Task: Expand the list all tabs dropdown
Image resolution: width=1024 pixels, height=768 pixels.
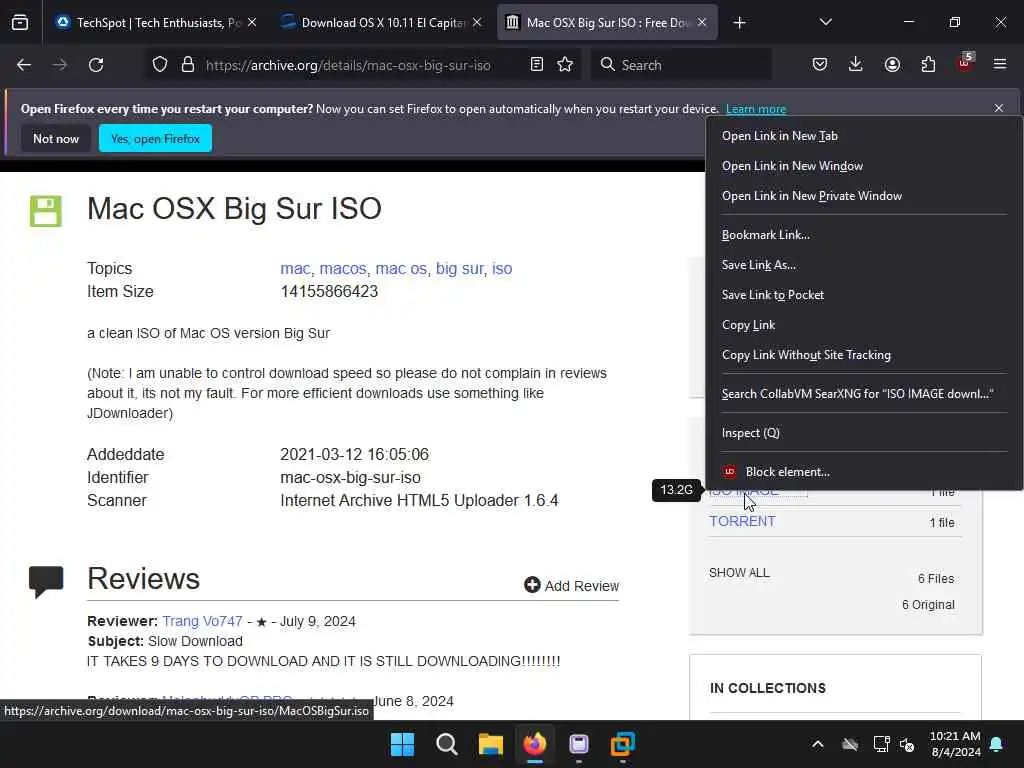Action: click(x=825, y=23)
